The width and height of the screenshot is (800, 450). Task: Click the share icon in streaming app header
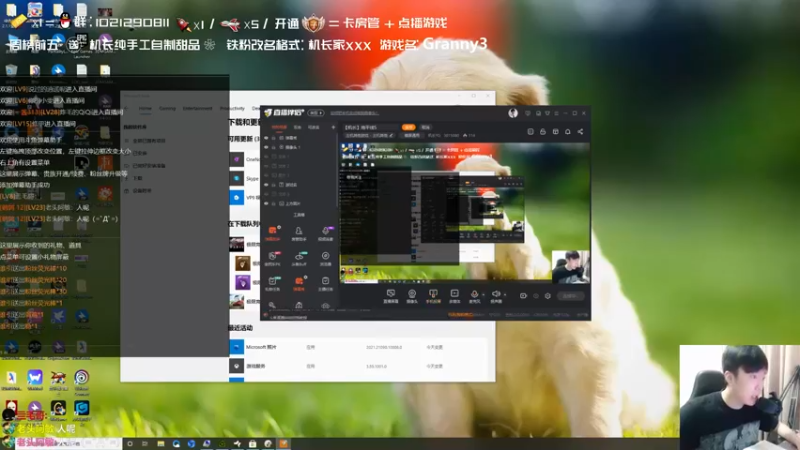tap(580, 132)
